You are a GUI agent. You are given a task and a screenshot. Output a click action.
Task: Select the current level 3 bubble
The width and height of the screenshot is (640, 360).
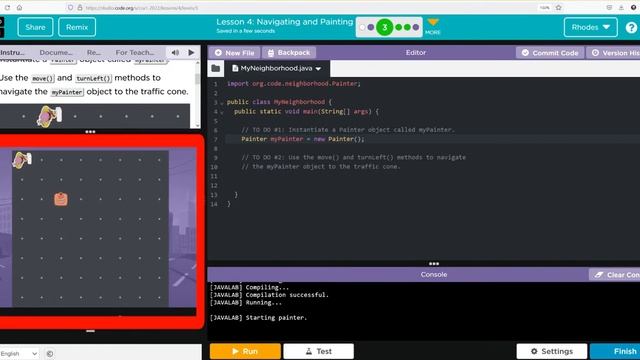(x=384, y=27)
